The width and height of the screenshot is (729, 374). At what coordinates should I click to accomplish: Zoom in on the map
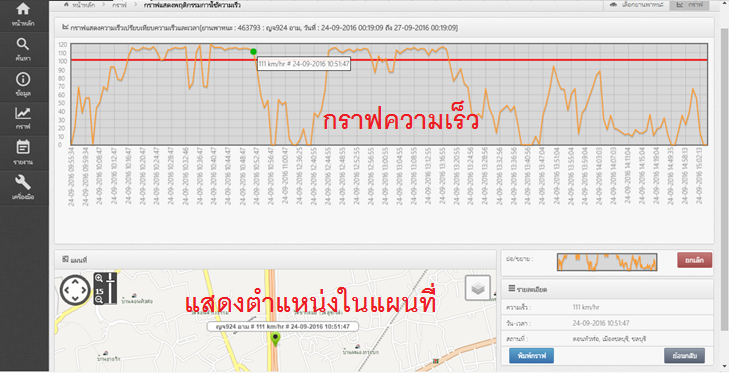pyautogui.click(x=99, y=278)
